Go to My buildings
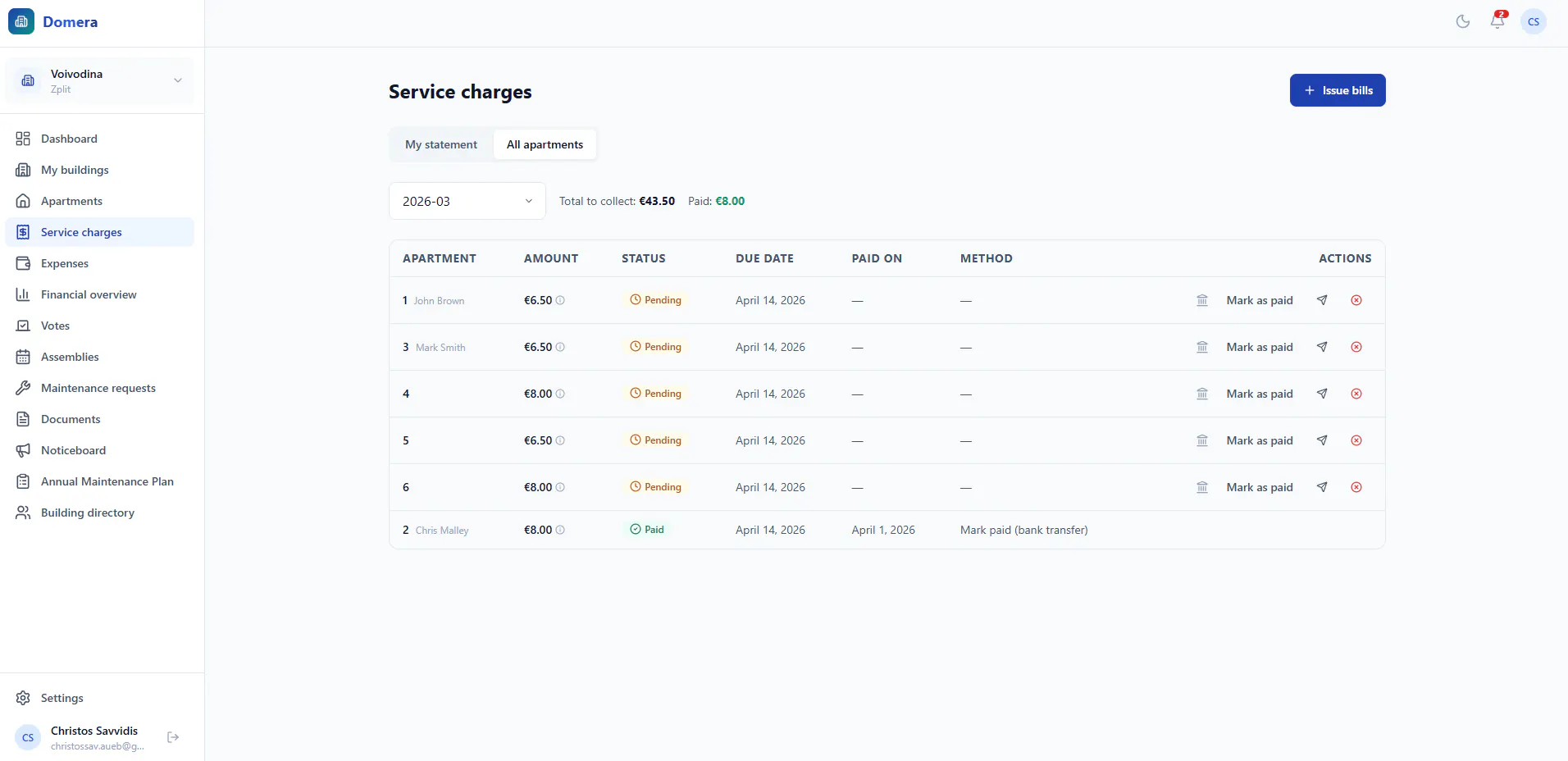The height and width of the screenshot is (761, 1568). click(99, 170)
